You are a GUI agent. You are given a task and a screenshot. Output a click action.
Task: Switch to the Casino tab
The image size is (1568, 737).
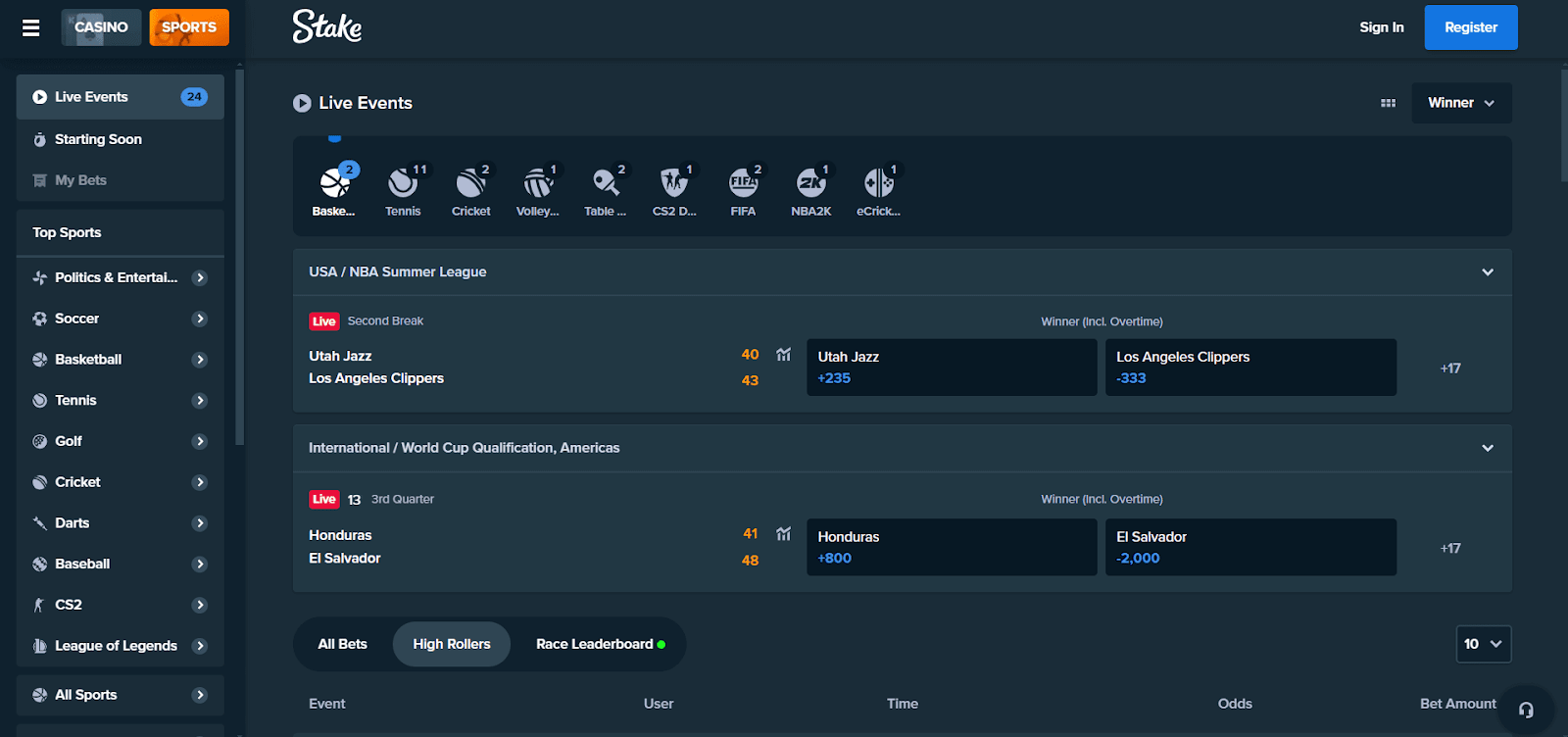click(102, 27)
